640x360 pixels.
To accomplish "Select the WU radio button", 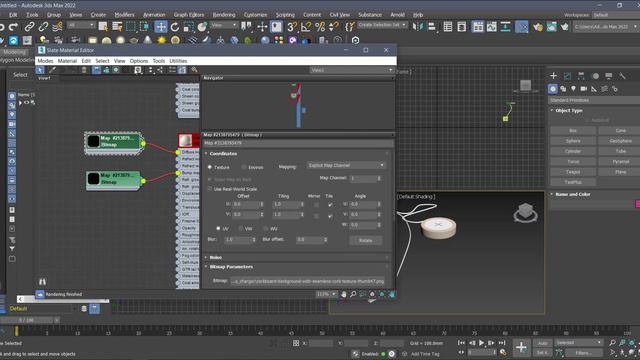I will (x=266, y=229).
